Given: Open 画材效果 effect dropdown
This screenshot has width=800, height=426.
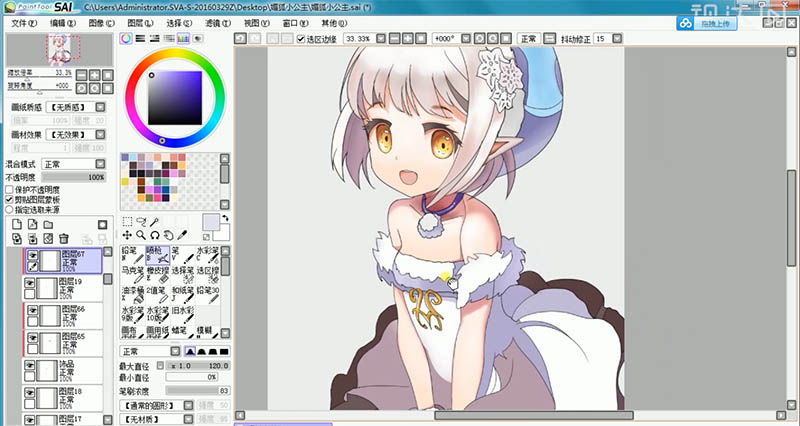Looking at the screenshot, I should coord(101,135).
